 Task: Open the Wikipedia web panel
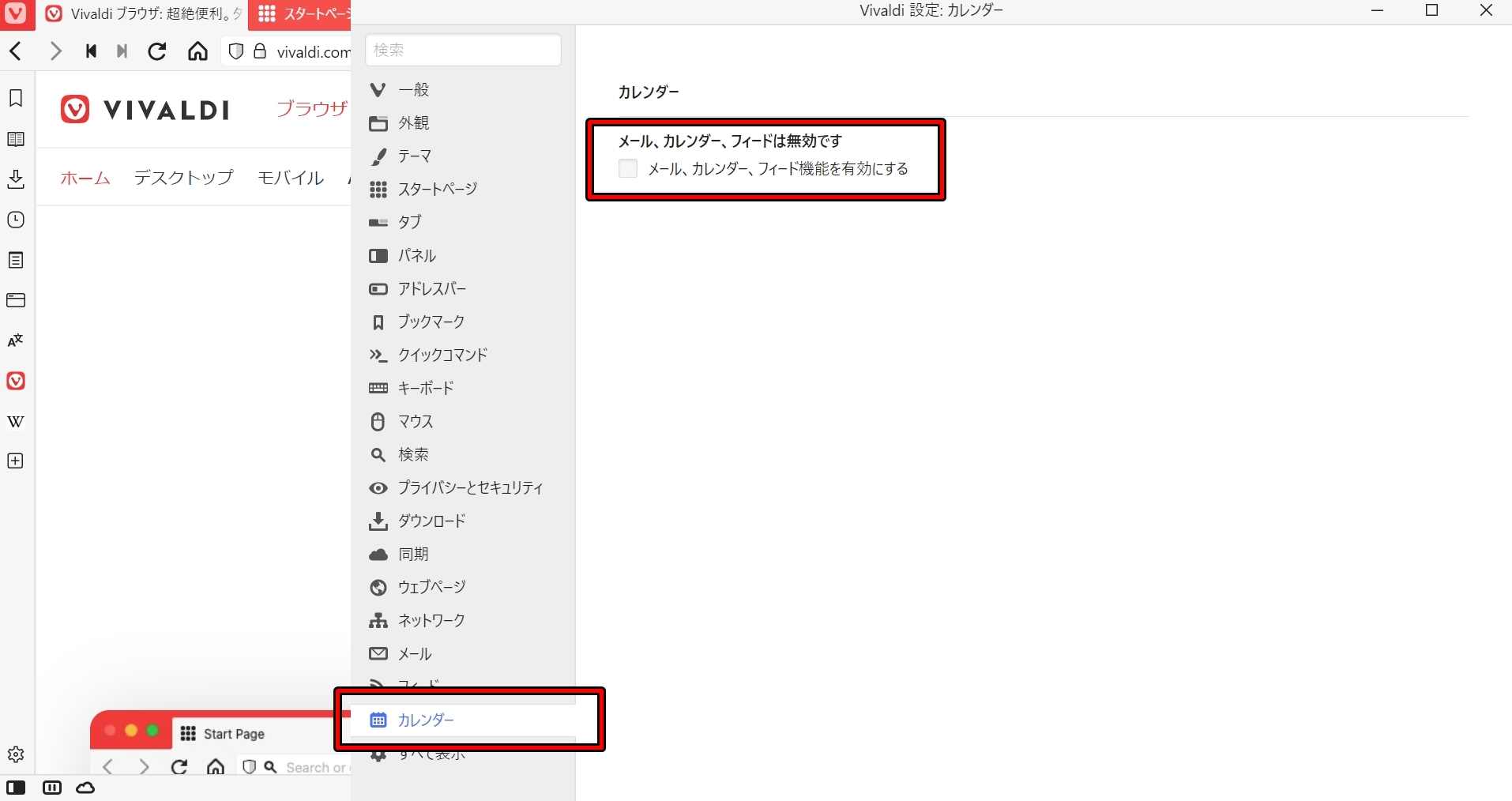click(16, 421)
